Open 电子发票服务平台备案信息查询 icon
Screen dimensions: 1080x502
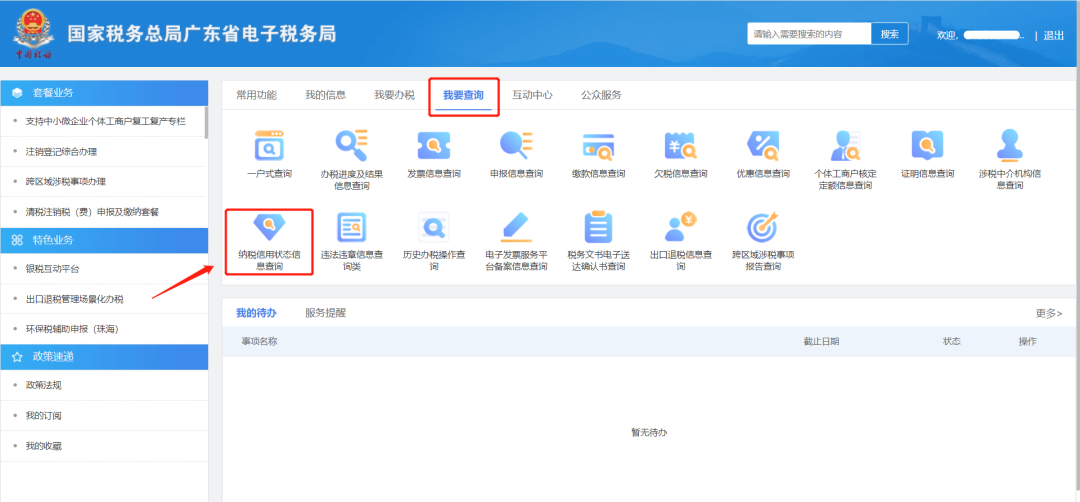click(516, 227)
